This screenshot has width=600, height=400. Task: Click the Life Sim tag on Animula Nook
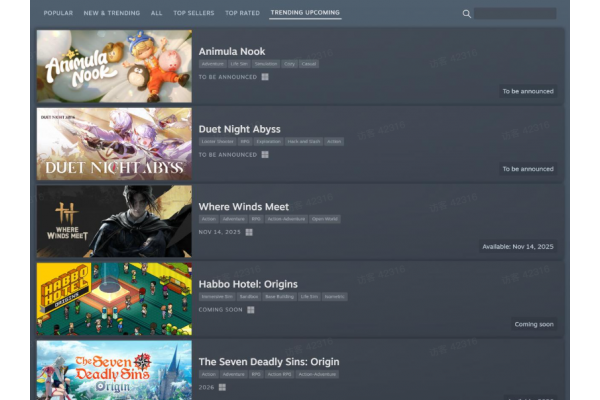239,64
